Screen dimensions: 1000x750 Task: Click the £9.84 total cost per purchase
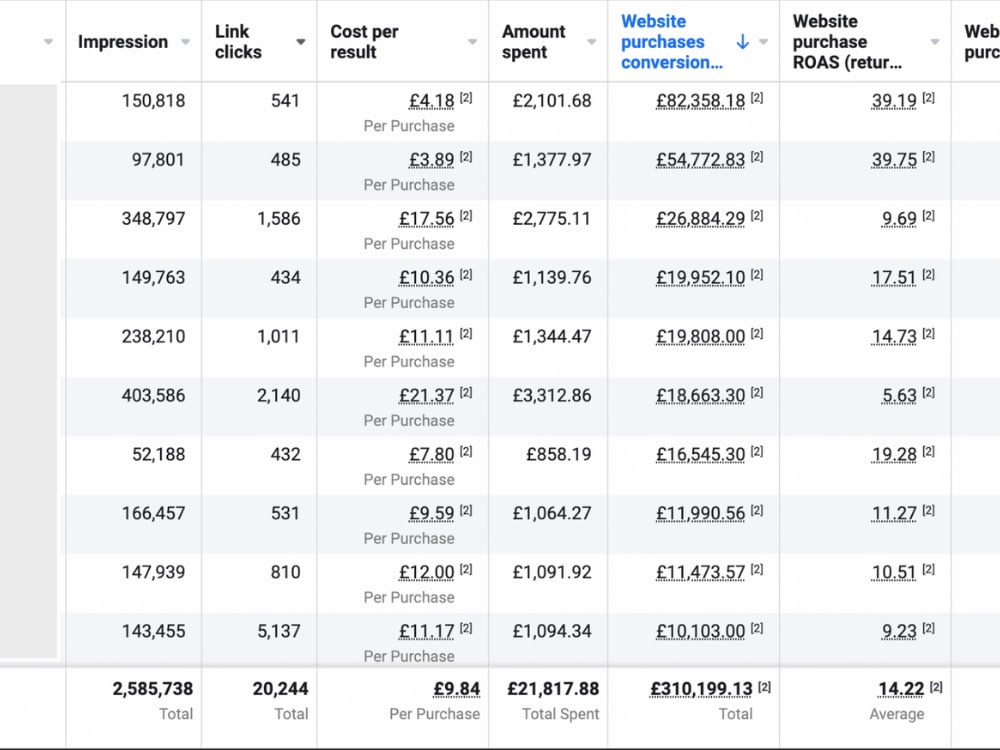pyautogui.click(x=457, y=689)
